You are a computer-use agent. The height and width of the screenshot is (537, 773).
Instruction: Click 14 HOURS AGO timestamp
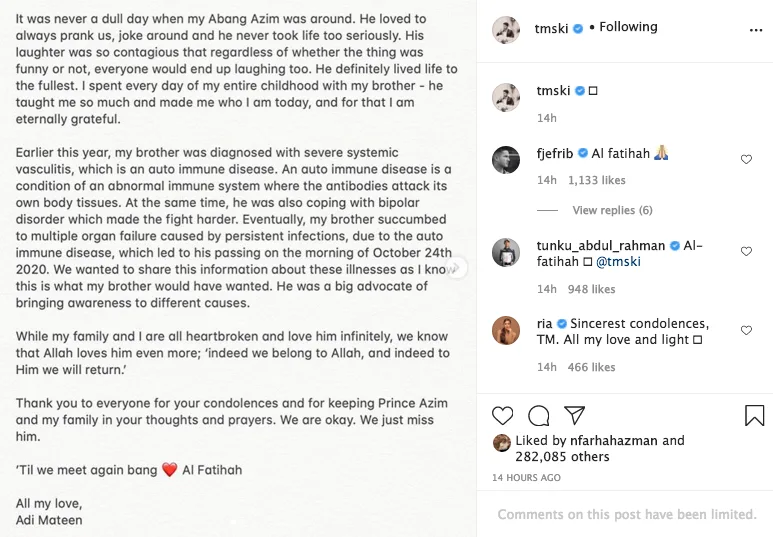point(526,478)
